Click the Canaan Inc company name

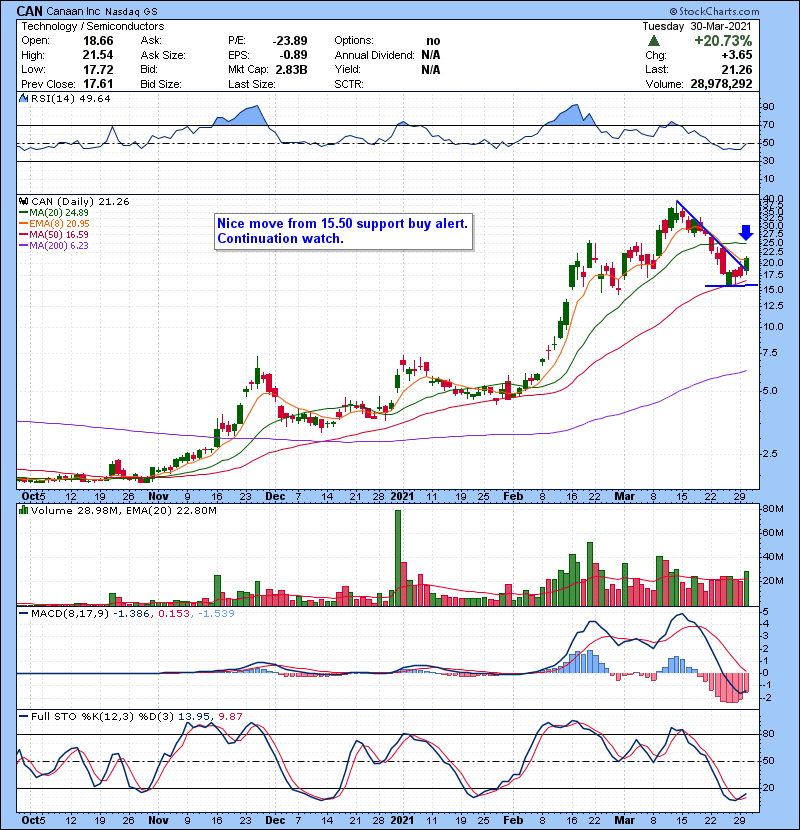[x=74, y=11]
